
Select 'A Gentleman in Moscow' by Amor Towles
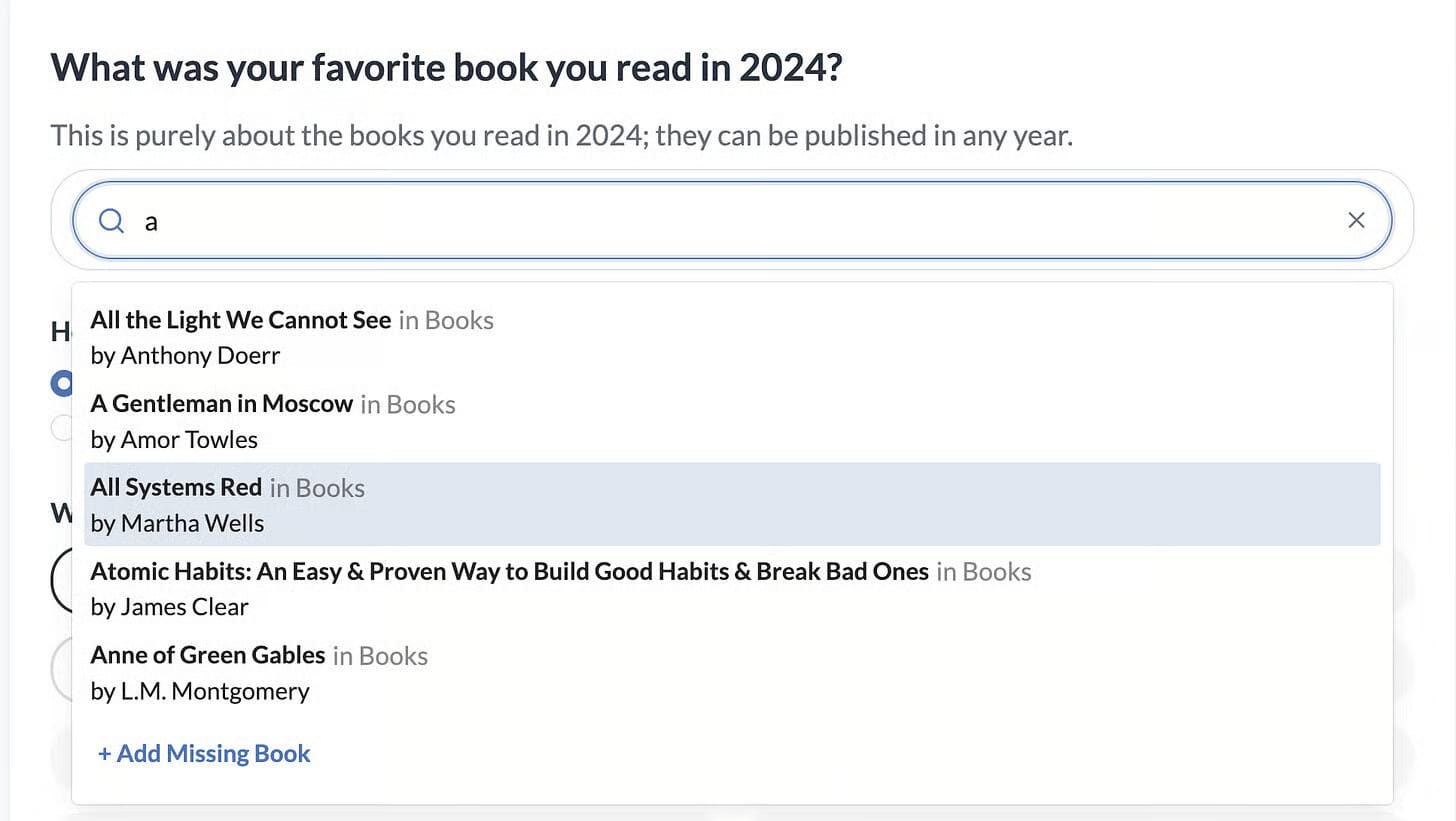point(221,404)
